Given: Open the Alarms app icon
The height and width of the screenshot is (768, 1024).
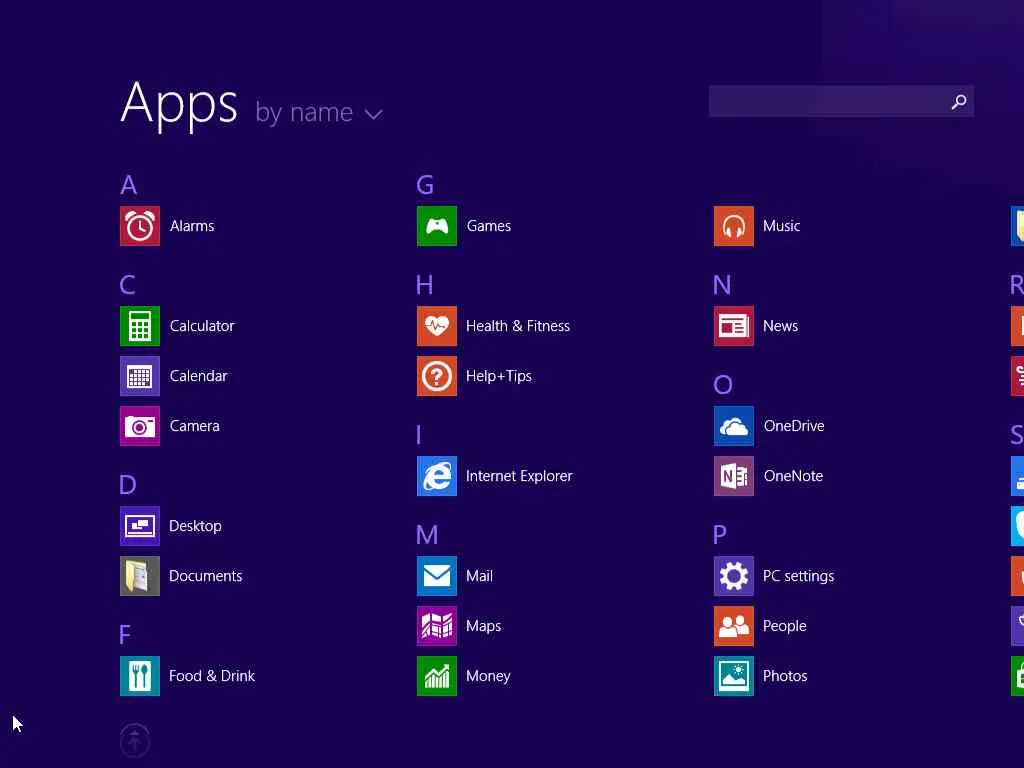Looking at the screenshot, I should click(140, 226).
